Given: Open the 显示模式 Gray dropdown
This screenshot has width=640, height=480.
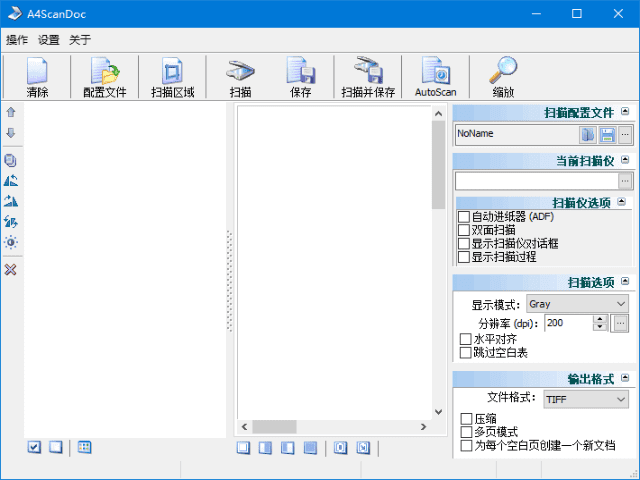Looking at the screenshot, I should 577,303.
